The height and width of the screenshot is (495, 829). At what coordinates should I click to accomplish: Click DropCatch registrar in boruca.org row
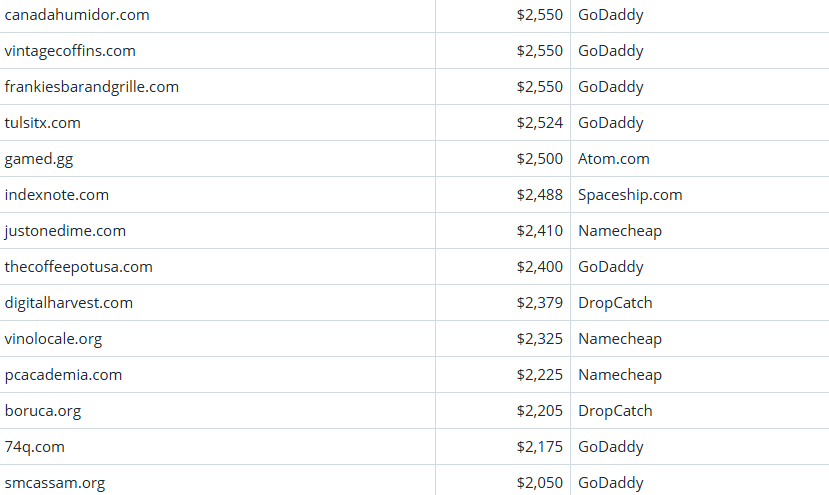(x=615, y=411)
